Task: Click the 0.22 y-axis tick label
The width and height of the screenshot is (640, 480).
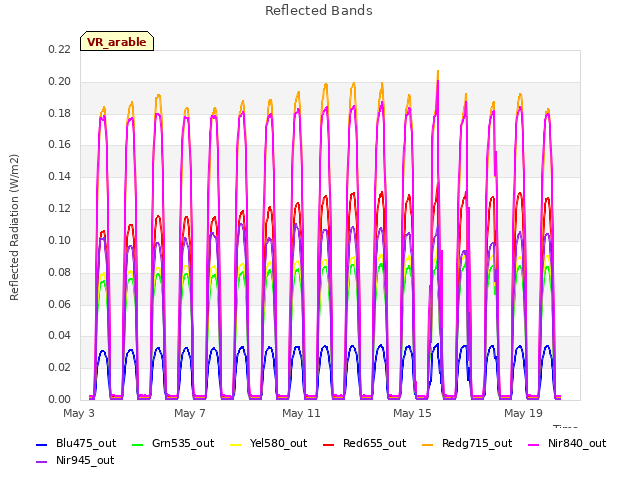Action: coord(60,49)
